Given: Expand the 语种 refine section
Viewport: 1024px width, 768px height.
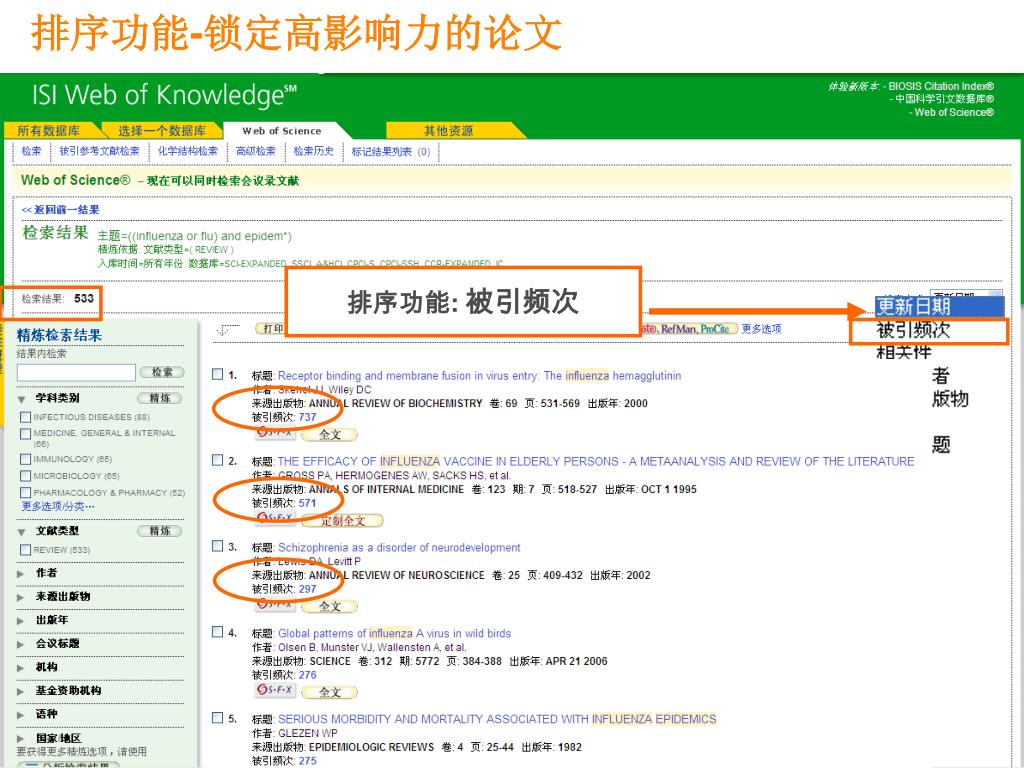Looking at the screenshot, I should (x=21, y=714).
